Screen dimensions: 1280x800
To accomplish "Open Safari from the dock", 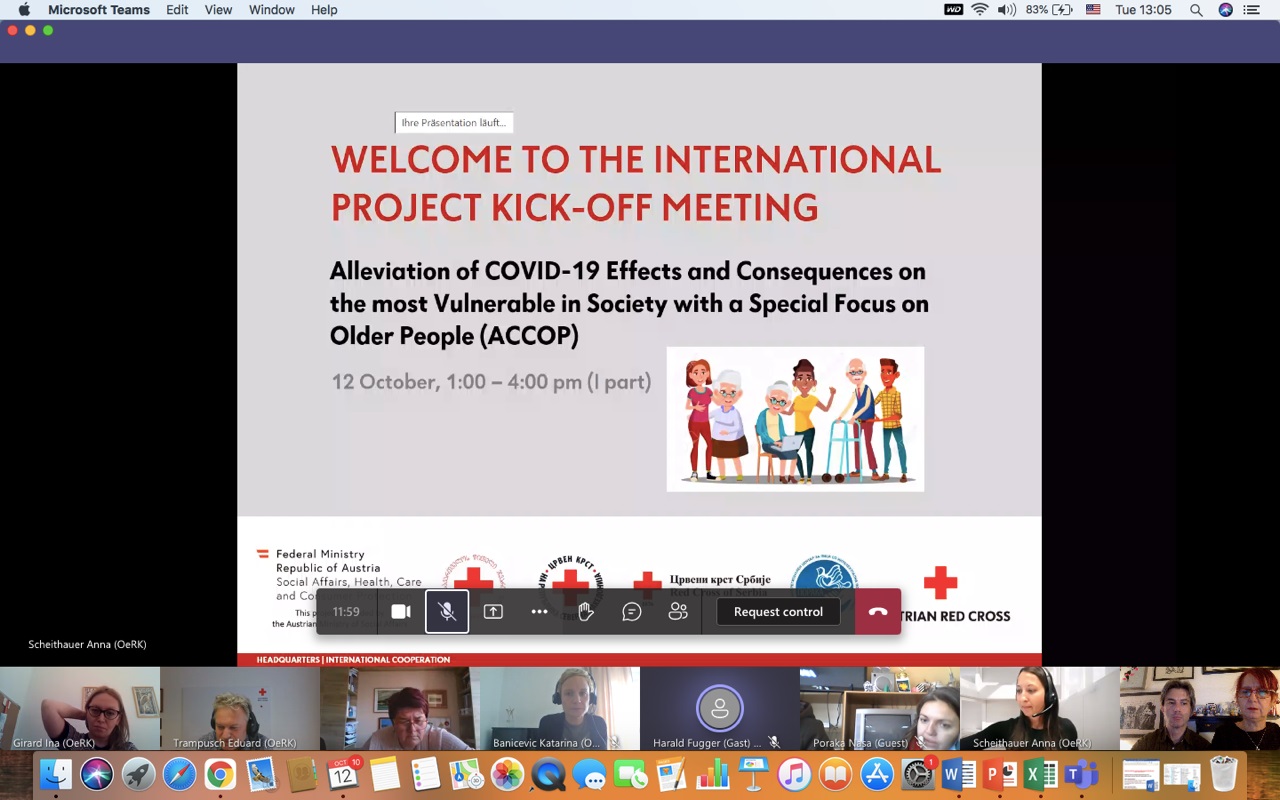I will pyautogui.click(x=179, y=774).
